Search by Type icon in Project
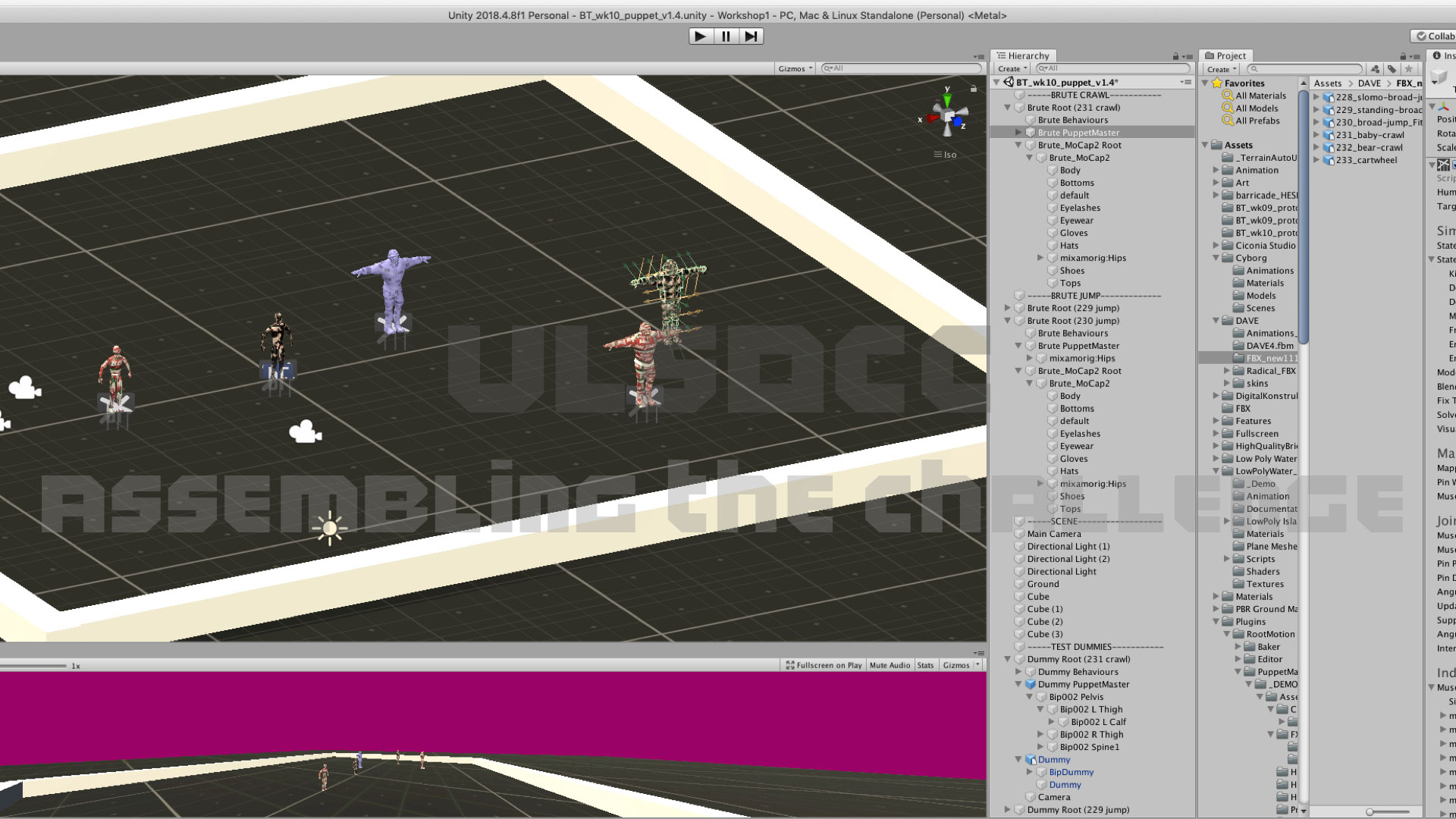 [x=1375, y=69]
